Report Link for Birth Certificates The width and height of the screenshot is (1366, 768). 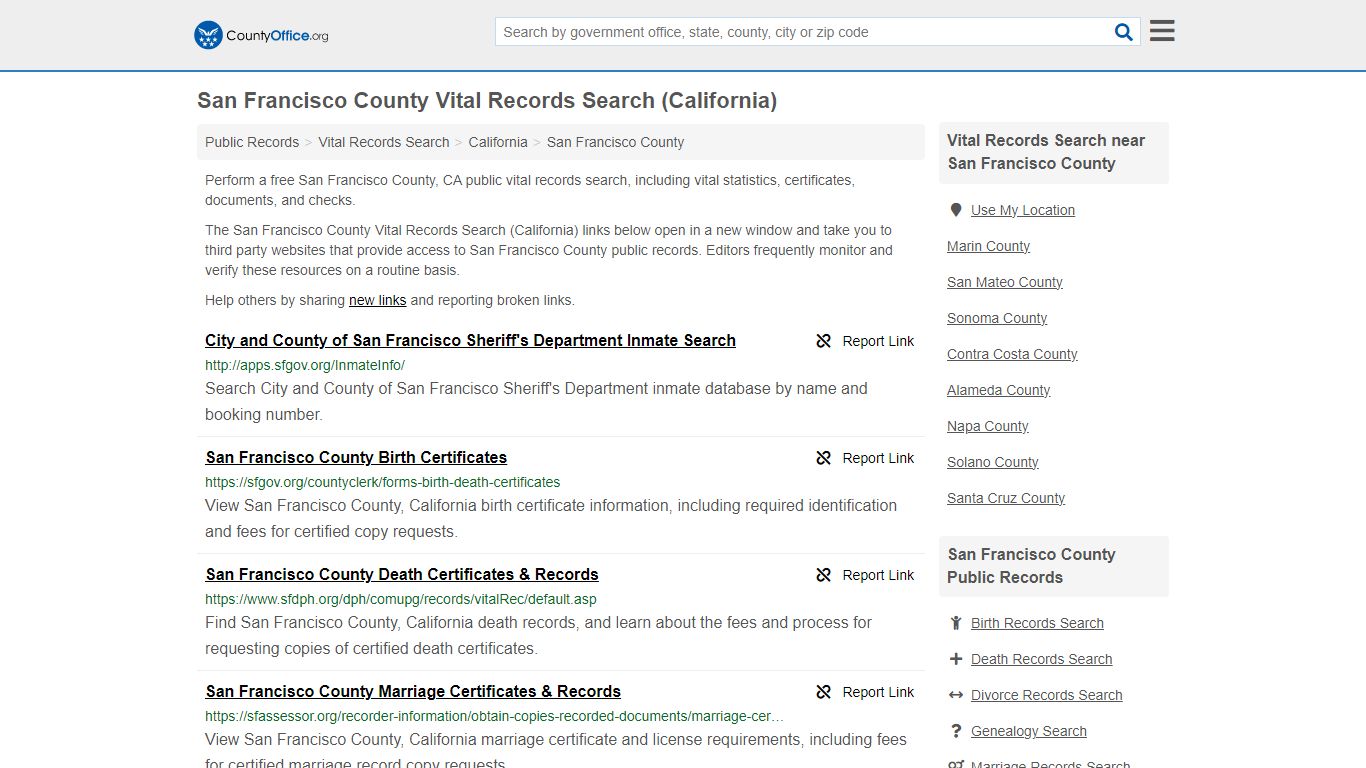tap(878, 458)
